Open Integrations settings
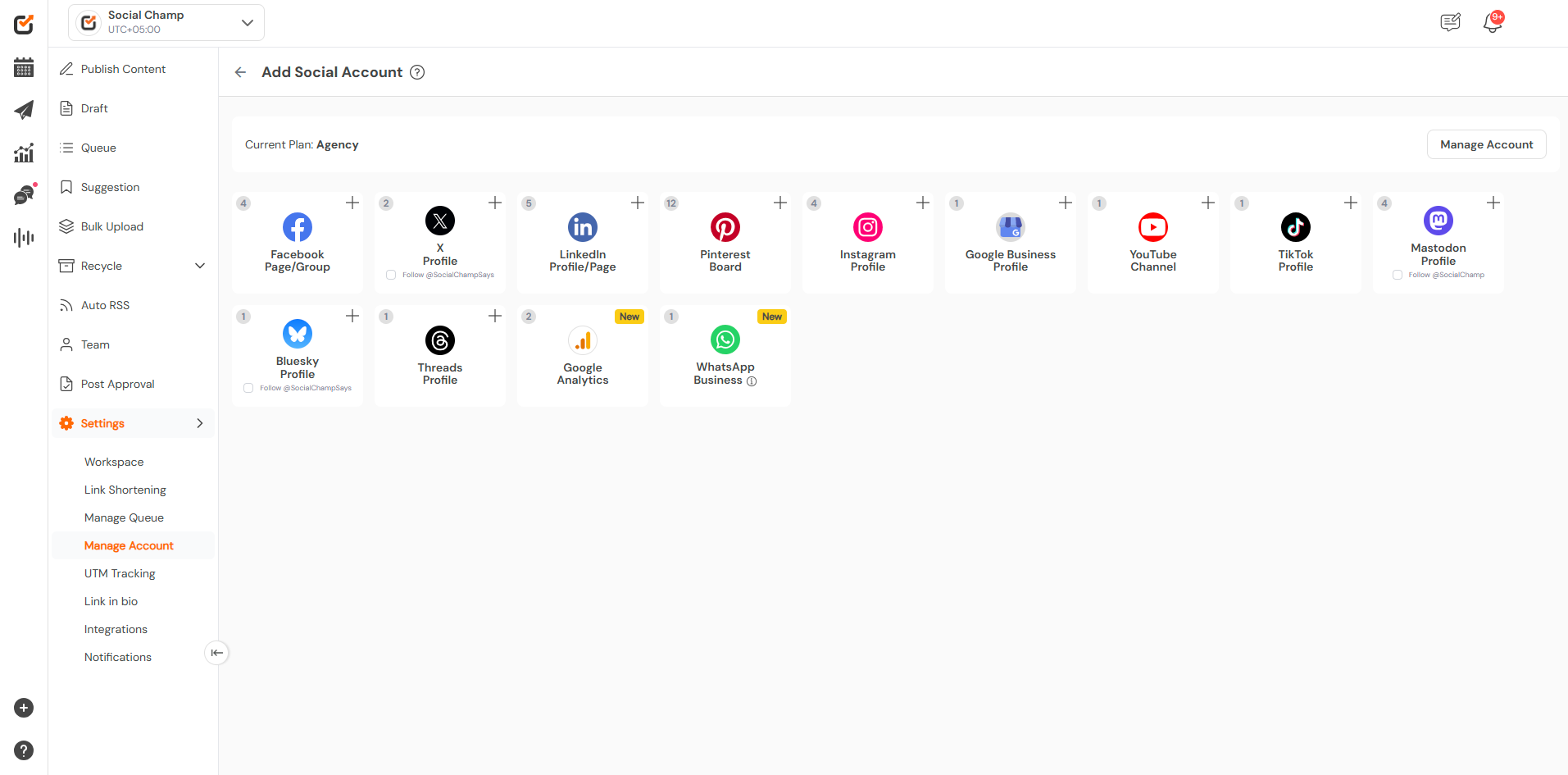 (x=116, y=629)
